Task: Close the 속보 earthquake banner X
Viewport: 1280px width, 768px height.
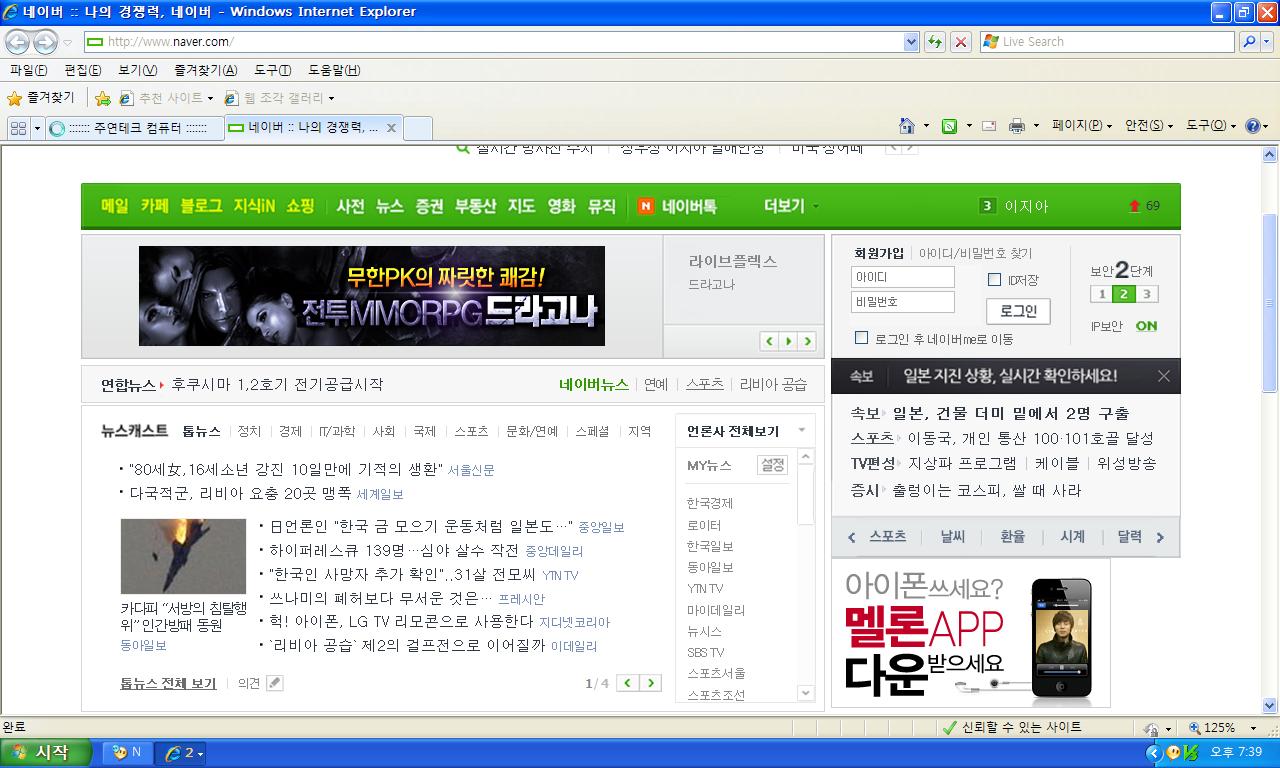Action: pyautogui.click(x=1163, y=376)
